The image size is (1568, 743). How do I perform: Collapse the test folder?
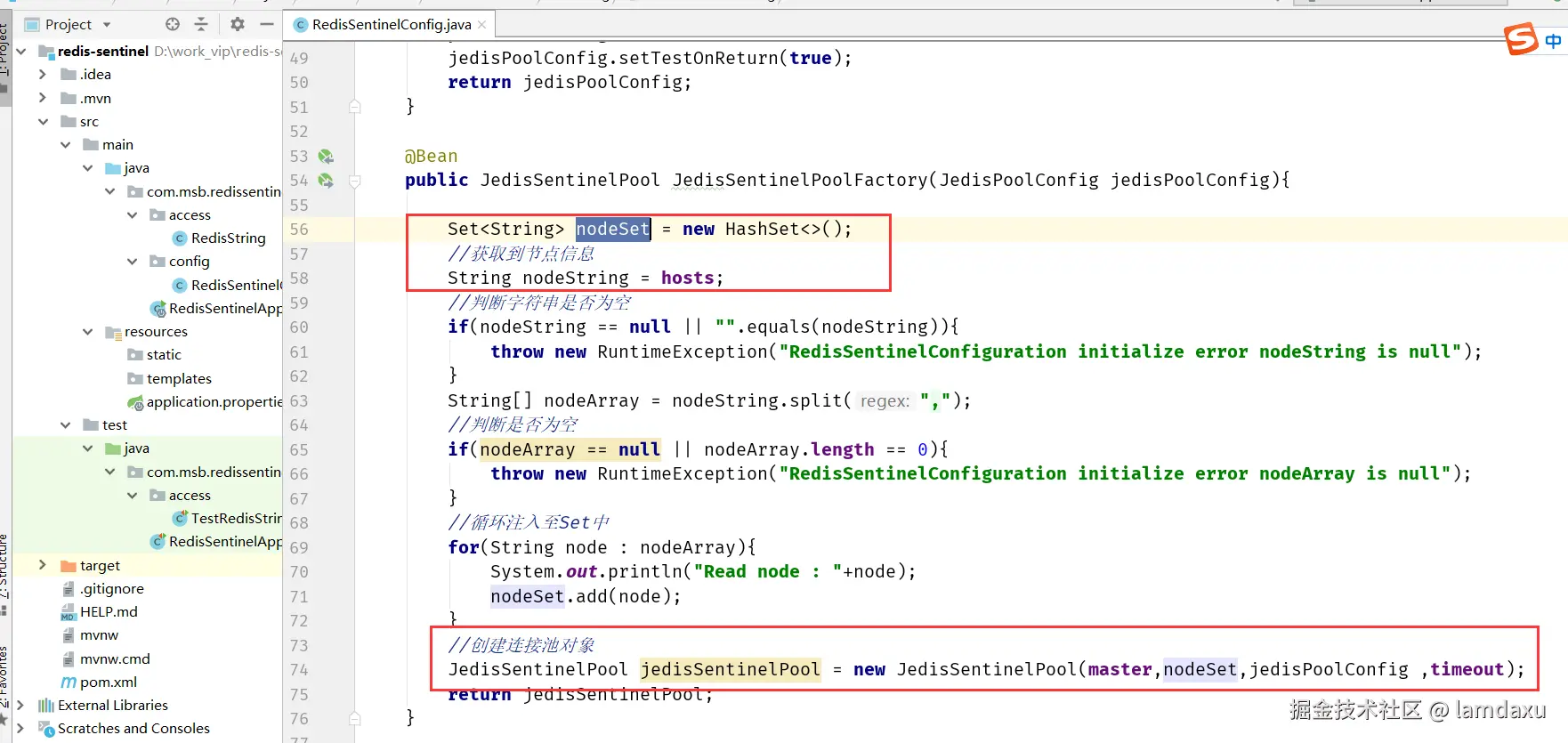point(65,425)
